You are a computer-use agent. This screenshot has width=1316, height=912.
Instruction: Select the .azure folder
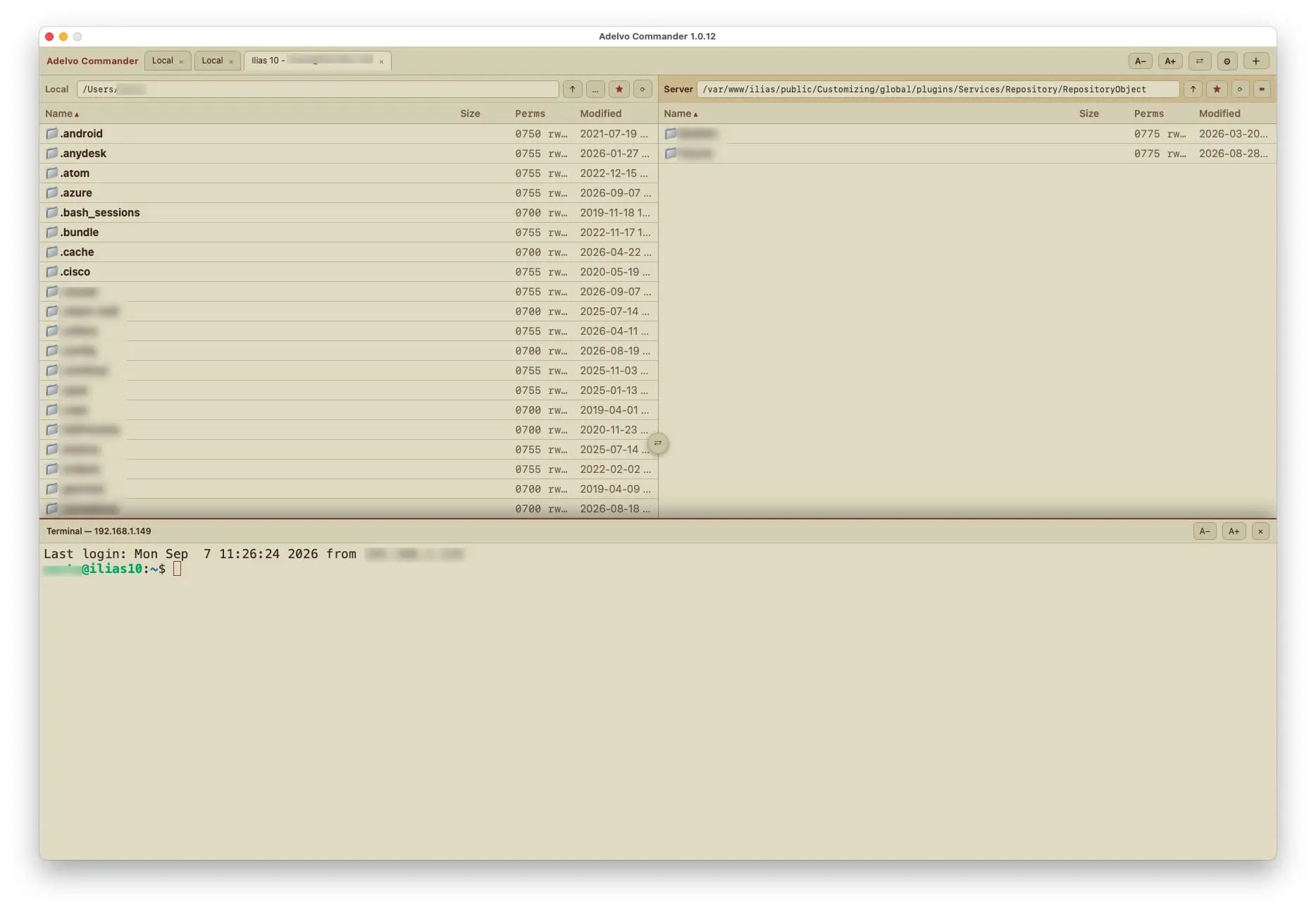click(x=349, y=193)
